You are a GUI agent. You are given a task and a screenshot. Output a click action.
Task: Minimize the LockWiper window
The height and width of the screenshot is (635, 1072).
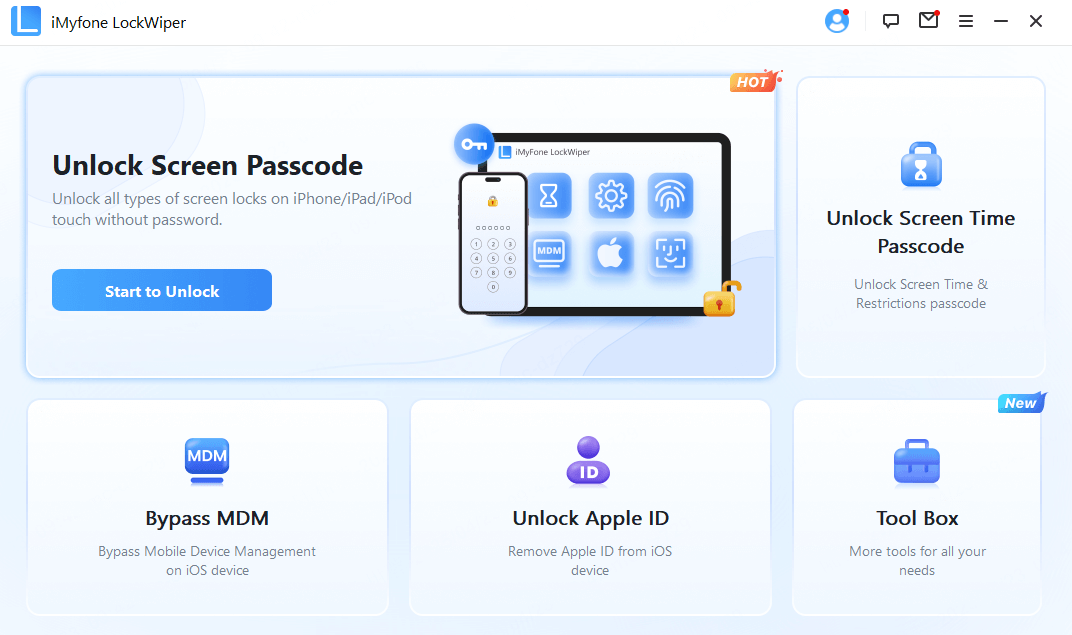click(1001, 21)
